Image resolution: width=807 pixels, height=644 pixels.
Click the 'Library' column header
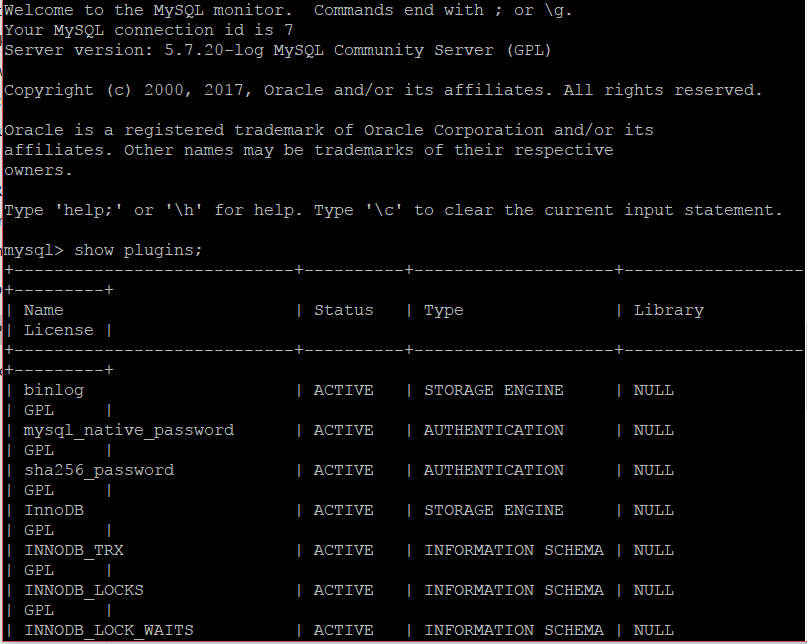668,310
